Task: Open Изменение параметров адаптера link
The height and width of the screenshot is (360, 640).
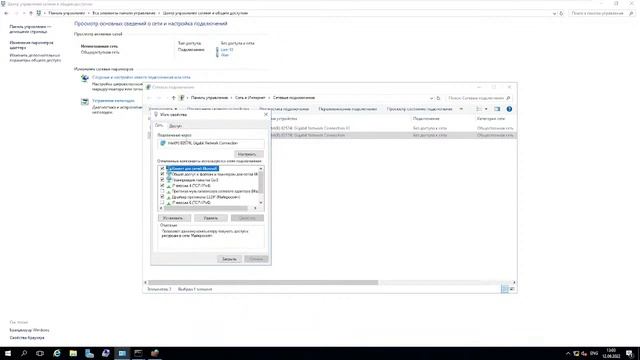Action: click(x=31, y=45)
